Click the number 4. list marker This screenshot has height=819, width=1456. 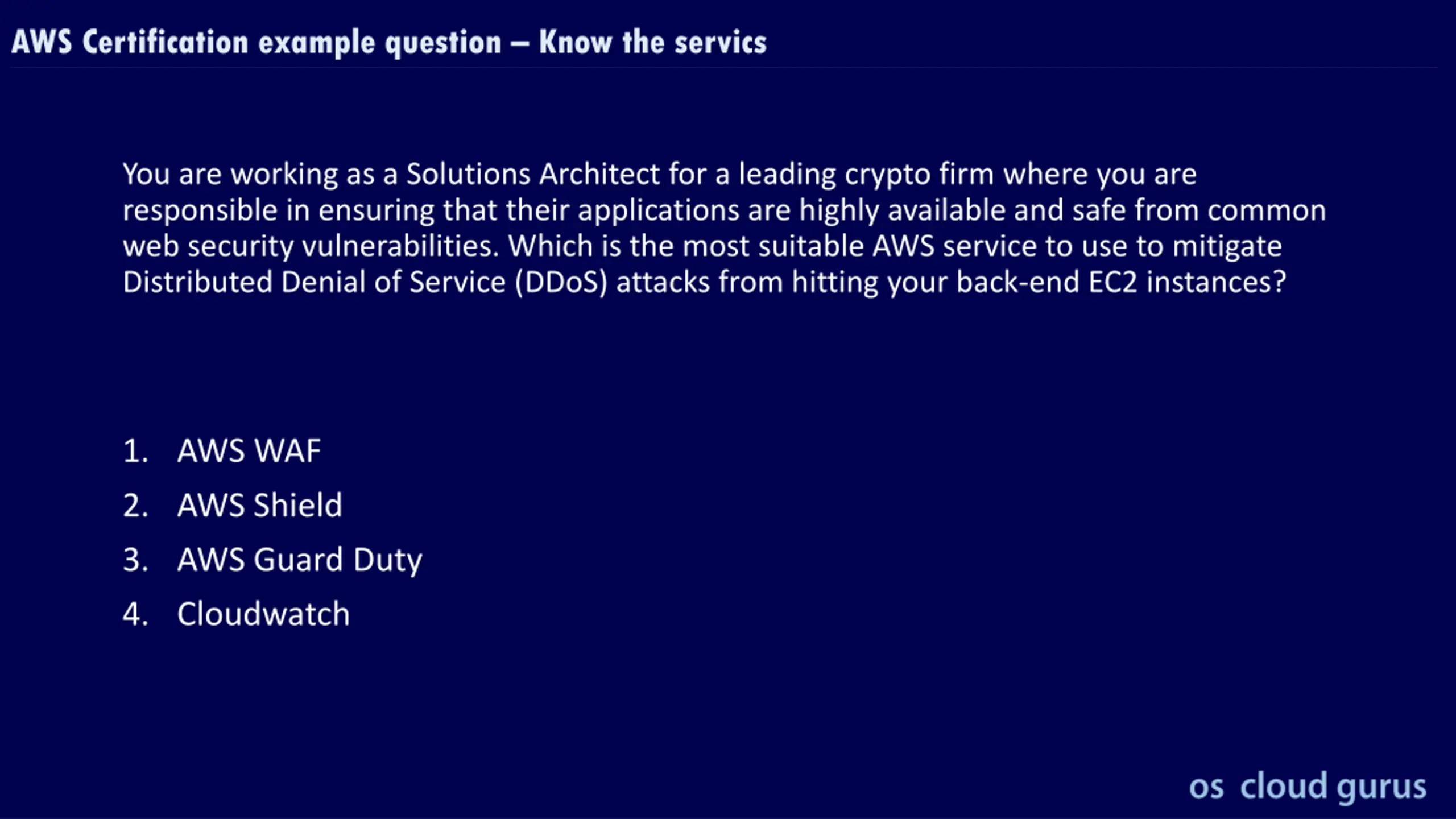click(135, 614)
